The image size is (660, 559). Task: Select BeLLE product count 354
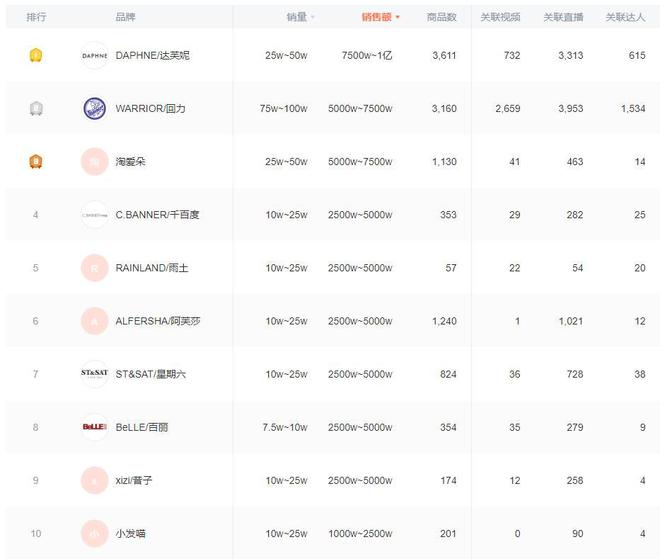(448, 427)
